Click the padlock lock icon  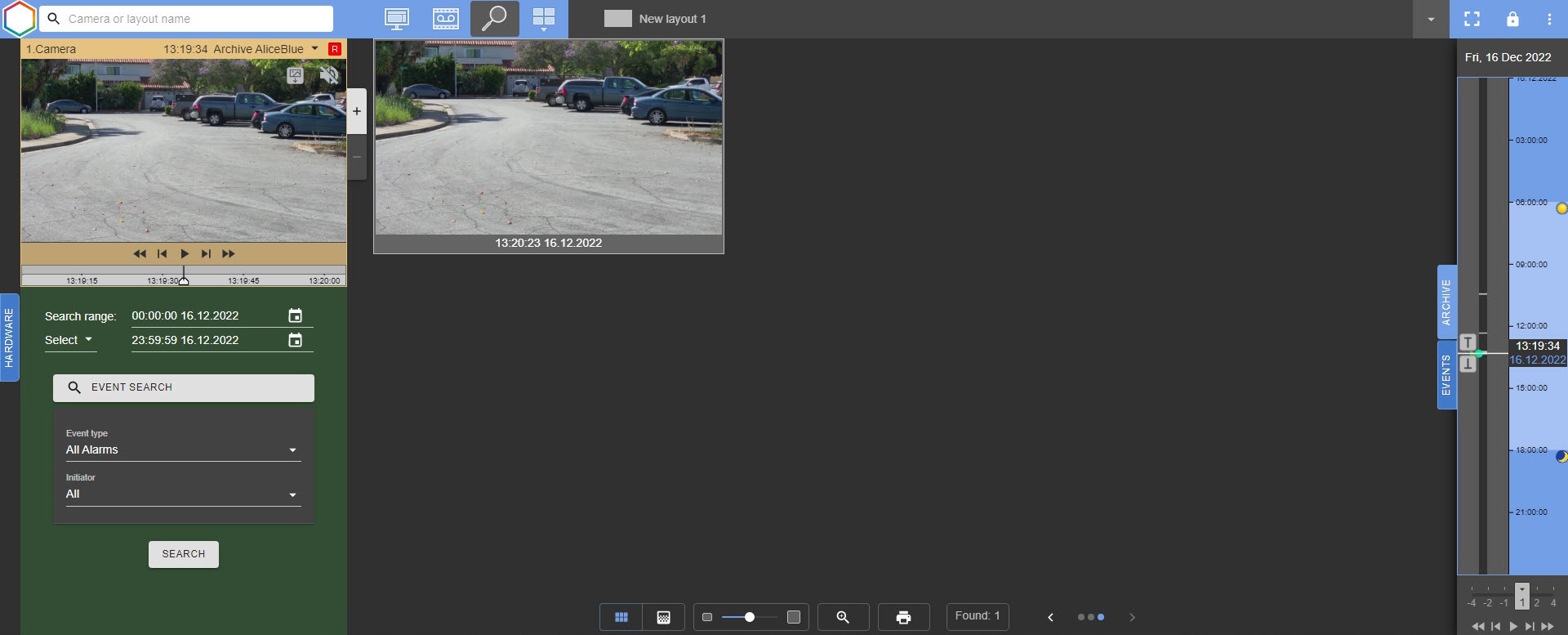click(x=1512, y=19)
